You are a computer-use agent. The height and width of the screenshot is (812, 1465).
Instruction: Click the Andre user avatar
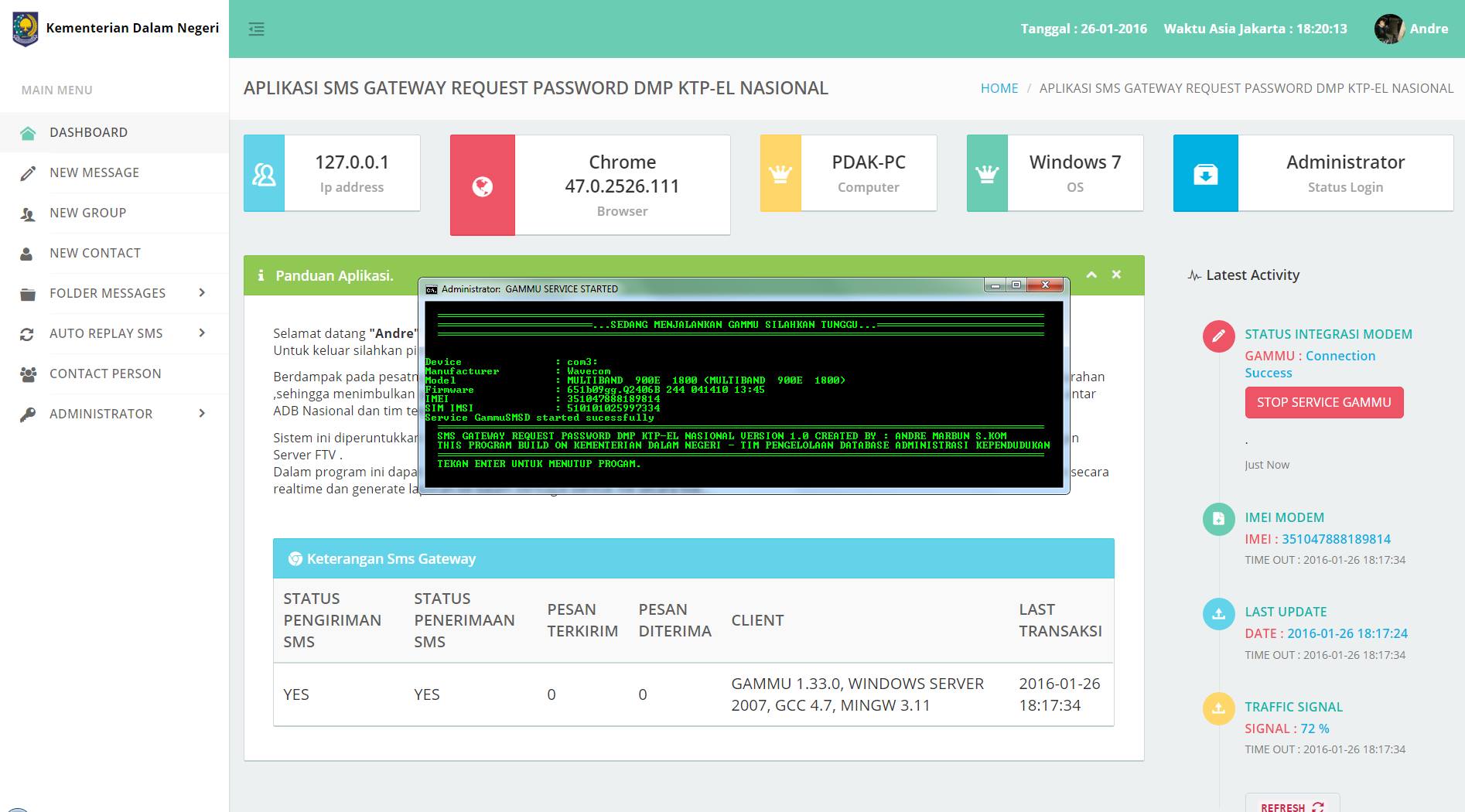click(x=1389, y=29)
